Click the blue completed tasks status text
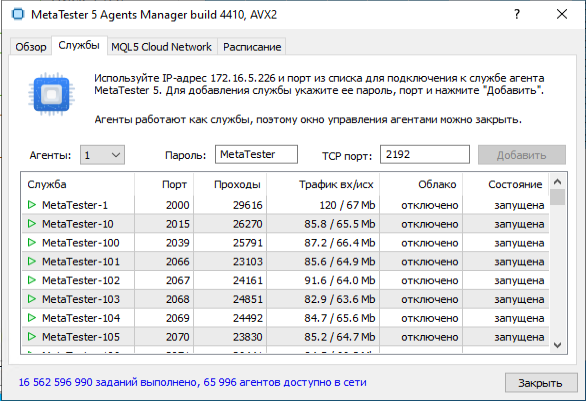The height and width of the screenshot is (401, 586). point(192,382)
